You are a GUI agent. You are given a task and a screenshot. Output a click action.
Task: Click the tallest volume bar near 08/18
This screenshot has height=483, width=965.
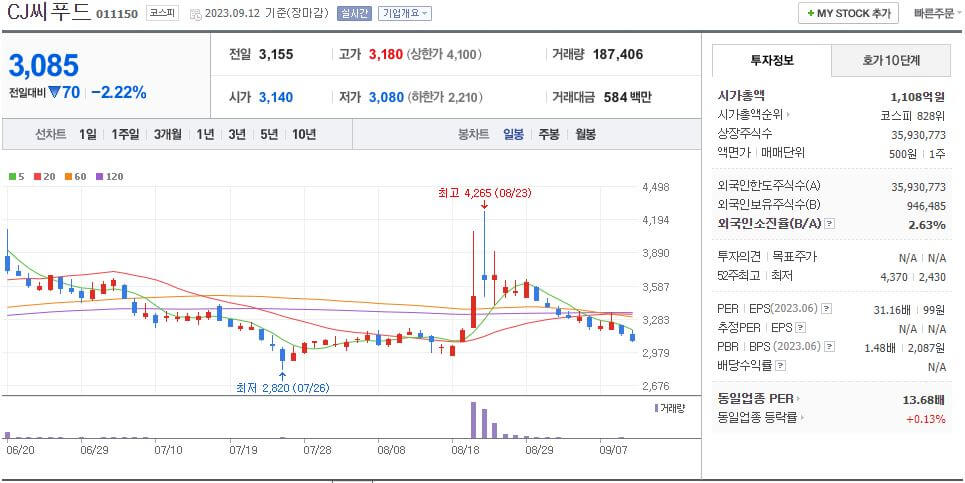tap(473, 420)
